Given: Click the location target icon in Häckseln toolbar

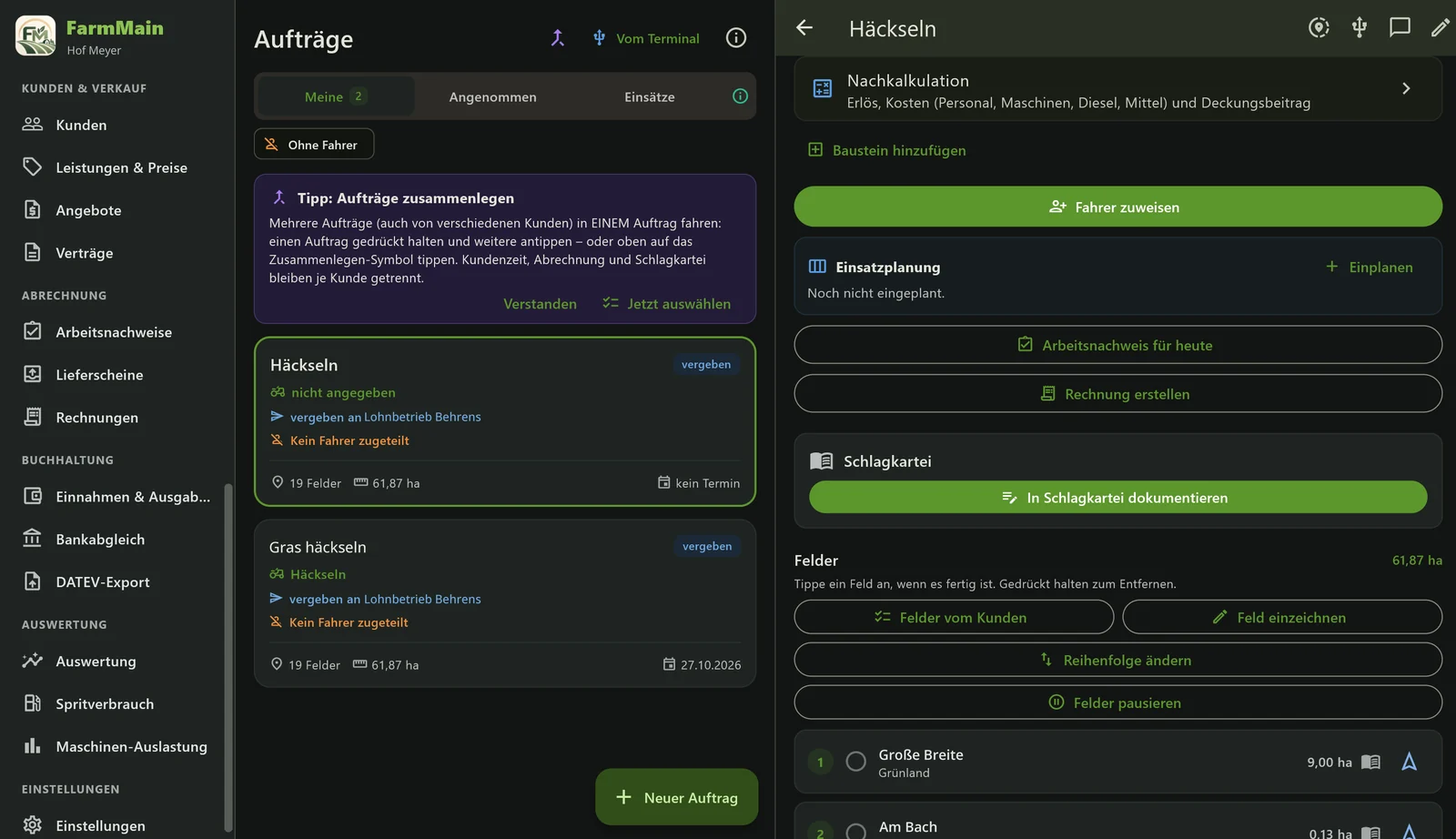Looking at the screenshot, I should (1319, 27).
